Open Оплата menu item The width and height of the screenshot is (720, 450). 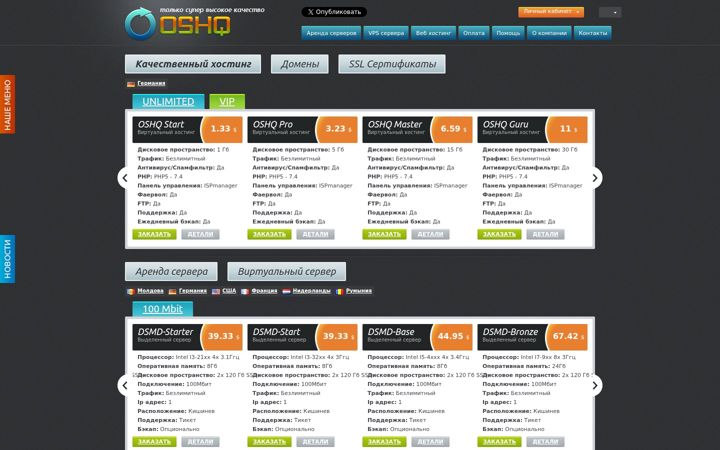coord(473,33)
